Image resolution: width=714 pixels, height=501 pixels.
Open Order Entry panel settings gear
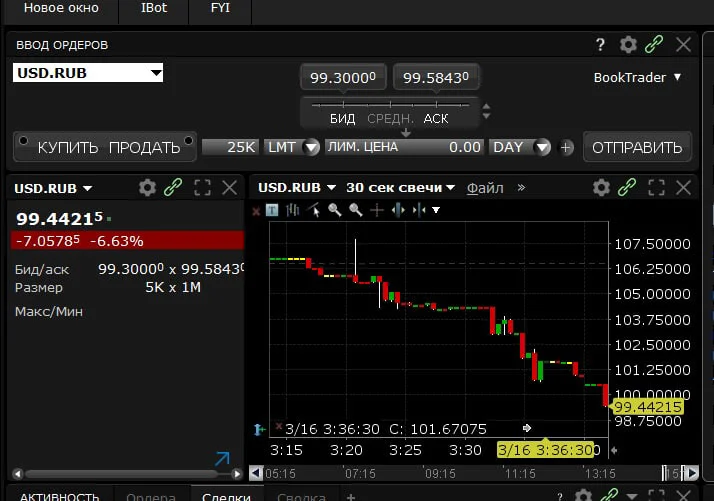coord(628,45)
